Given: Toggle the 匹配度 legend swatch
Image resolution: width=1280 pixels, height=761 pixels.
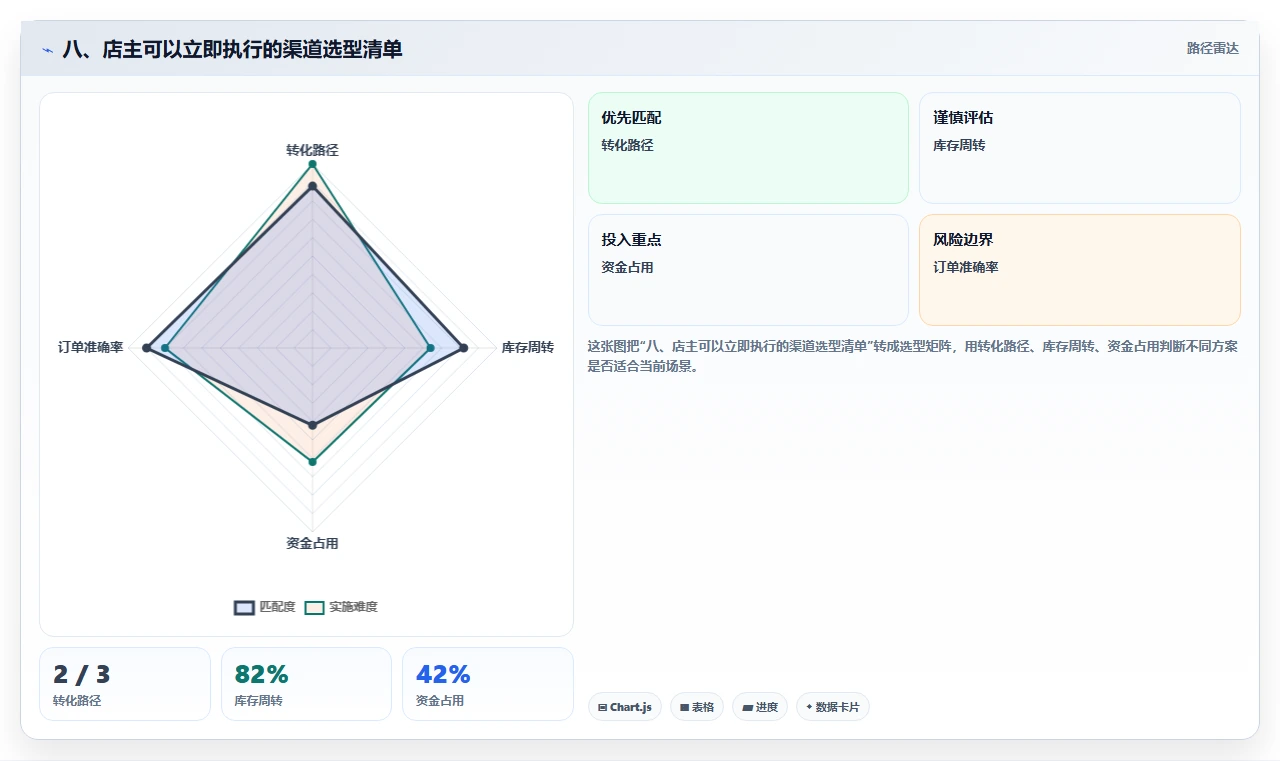Looking at the screenshot, I should point(244,607).
